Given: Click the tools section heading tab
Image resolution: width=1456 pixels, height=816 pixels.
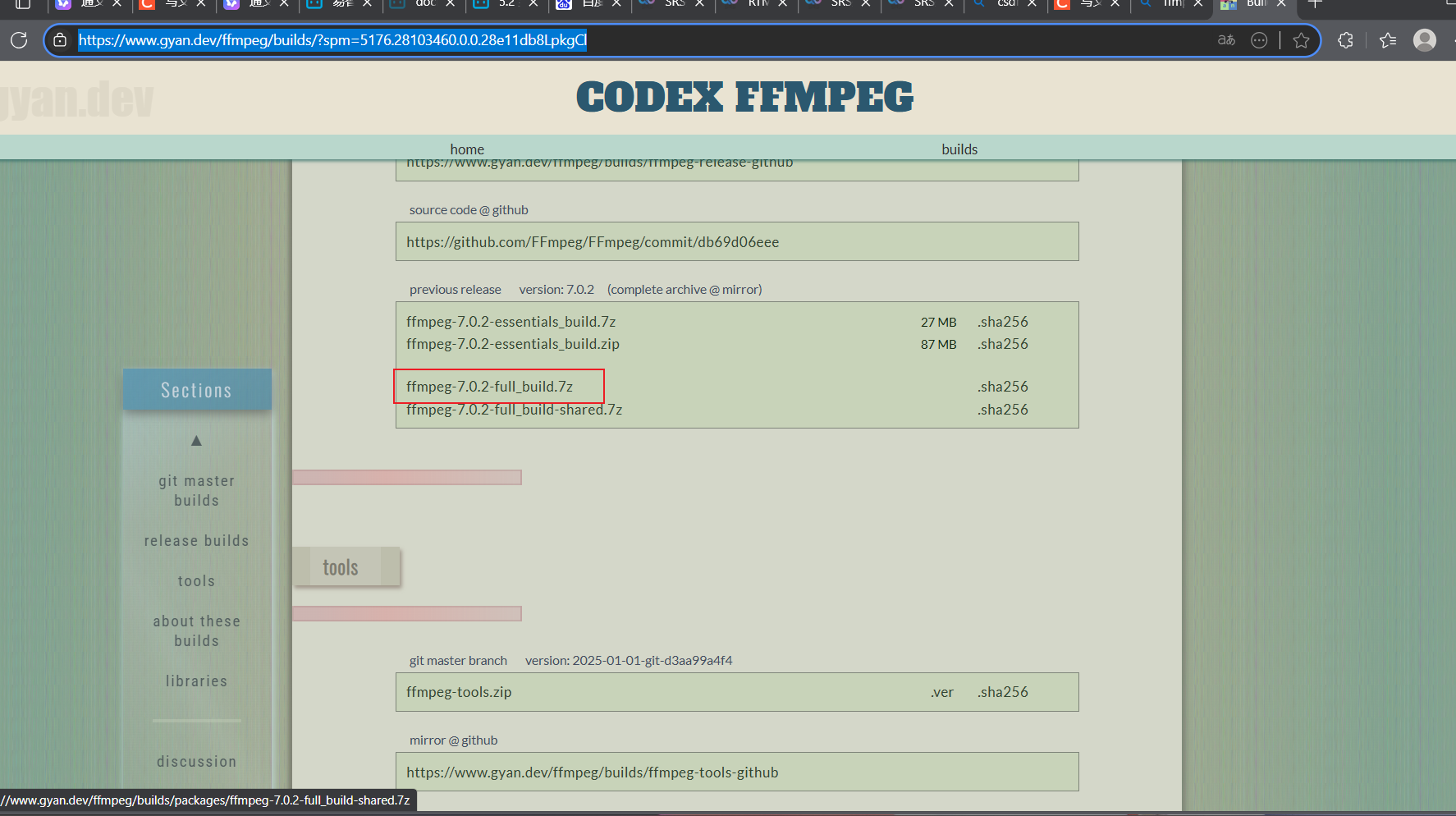Looking at the screenshot, I should click(346, 567).
